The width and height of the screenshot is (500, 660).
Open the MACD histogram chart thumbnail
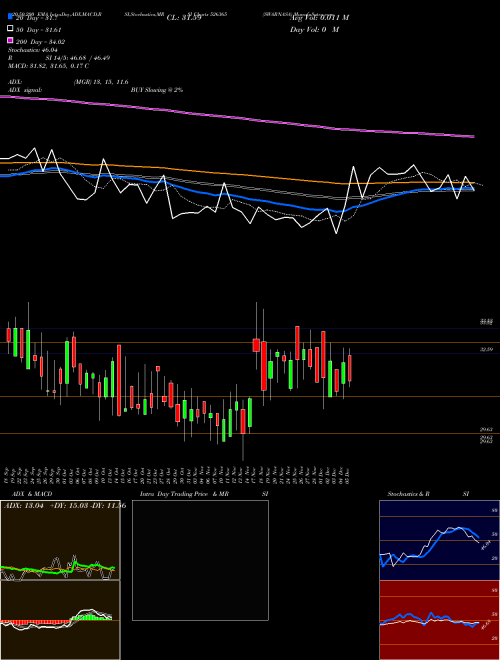60,620
